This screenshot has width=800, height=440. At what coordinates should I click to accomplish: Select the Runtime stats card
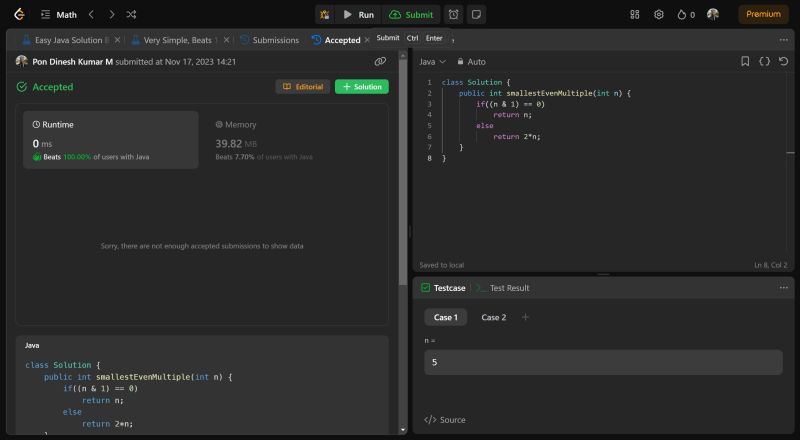111,140
